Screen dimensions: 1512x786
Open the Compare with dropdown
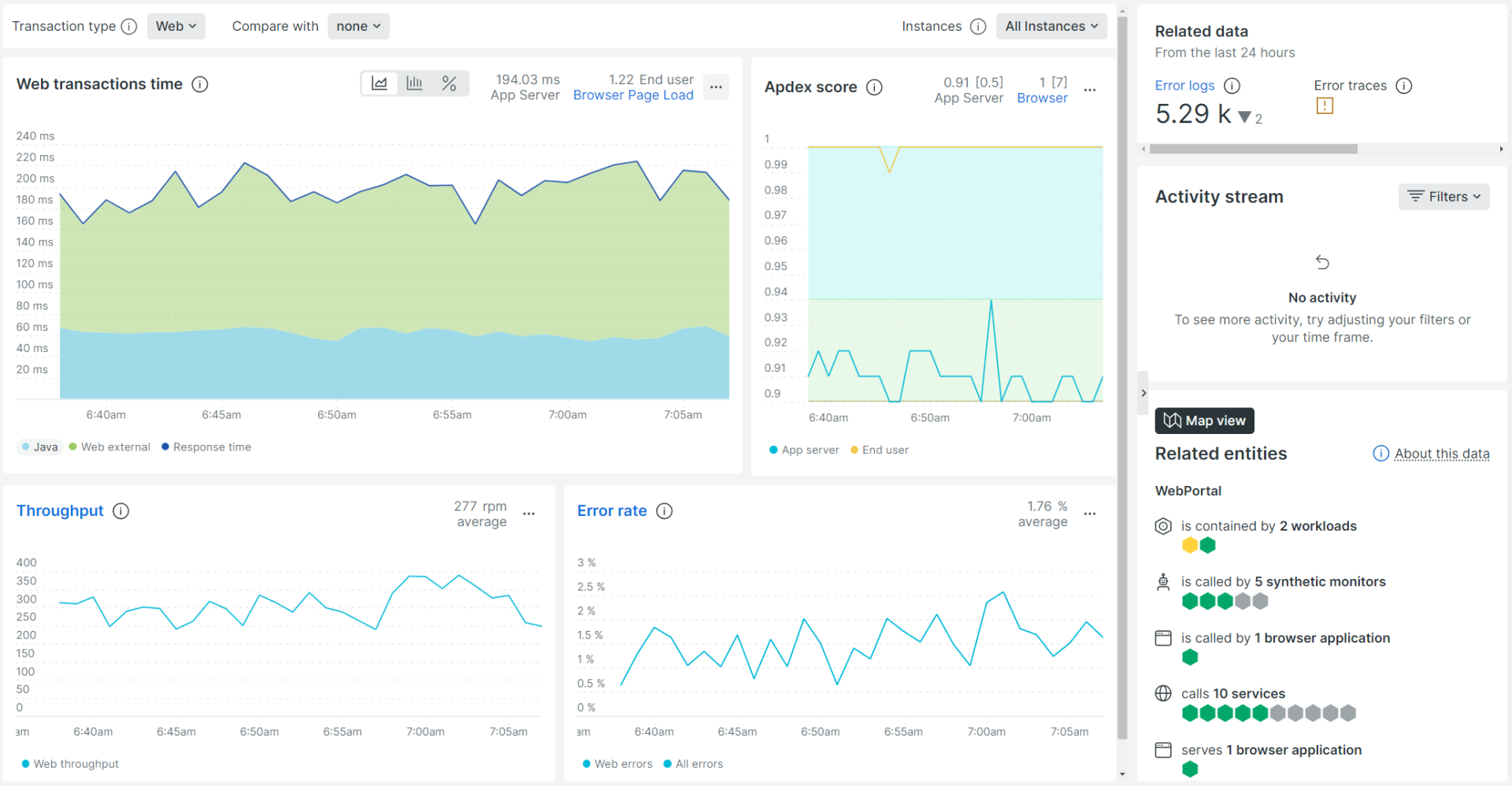pyautogui.click(x=358, y=26)
